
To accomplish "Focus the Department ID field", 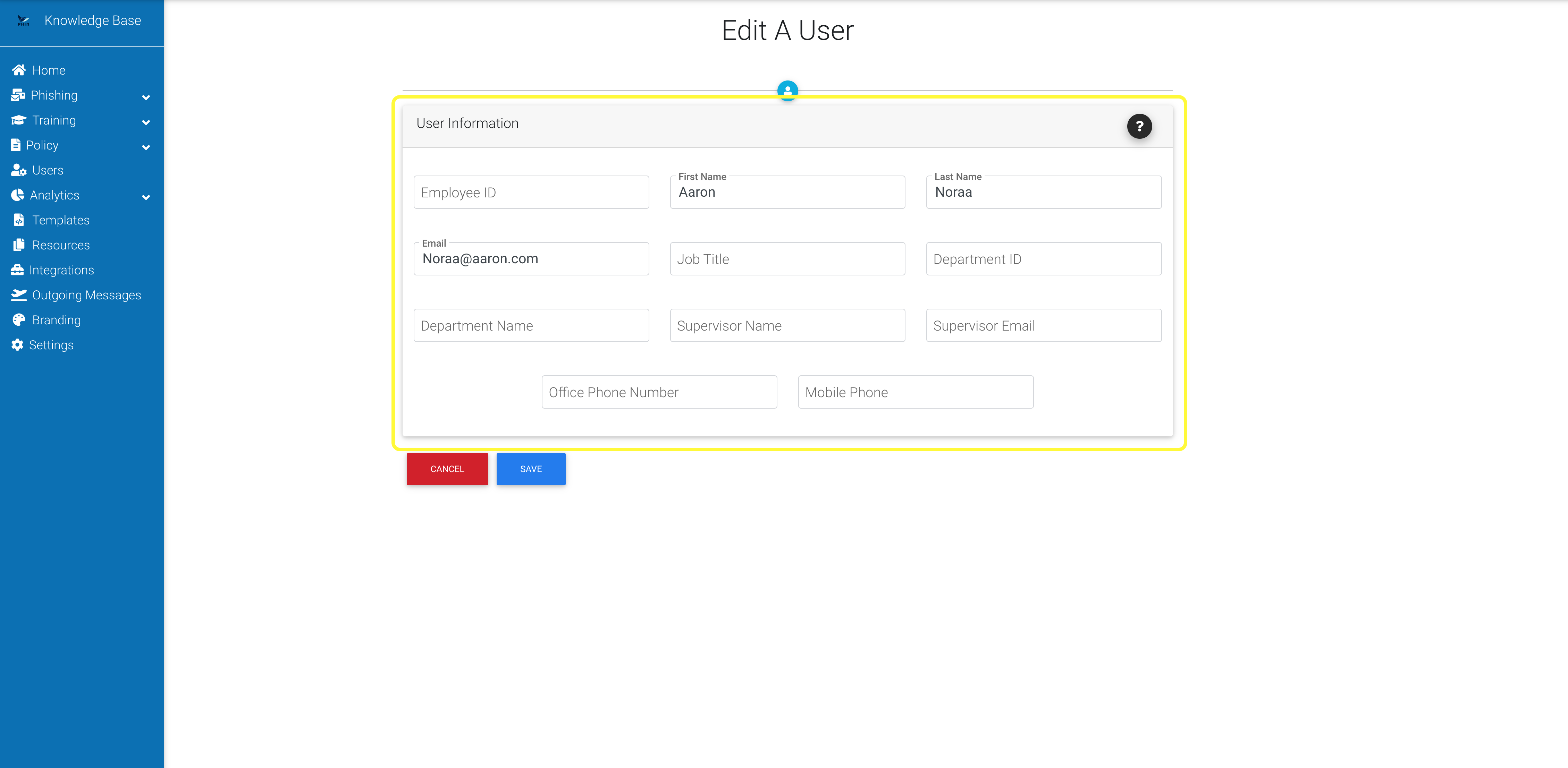I will [x=1043, y=259].
